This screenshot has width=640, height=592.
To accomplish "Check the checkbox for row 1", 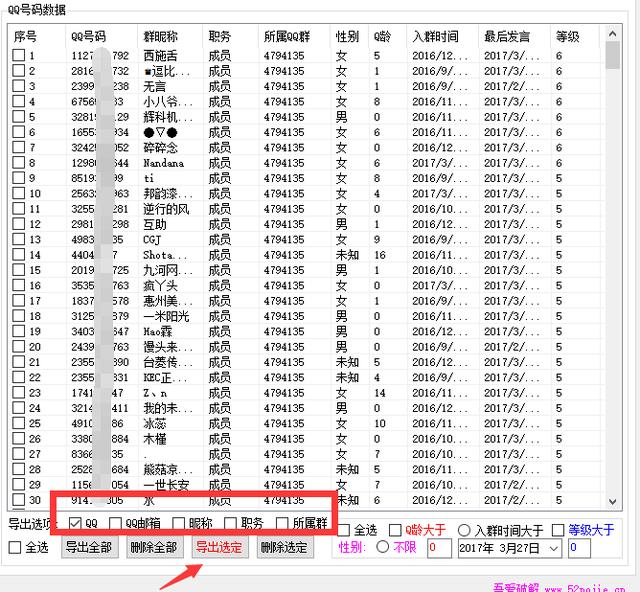I will pyautogui.click(x=18, y=56).
